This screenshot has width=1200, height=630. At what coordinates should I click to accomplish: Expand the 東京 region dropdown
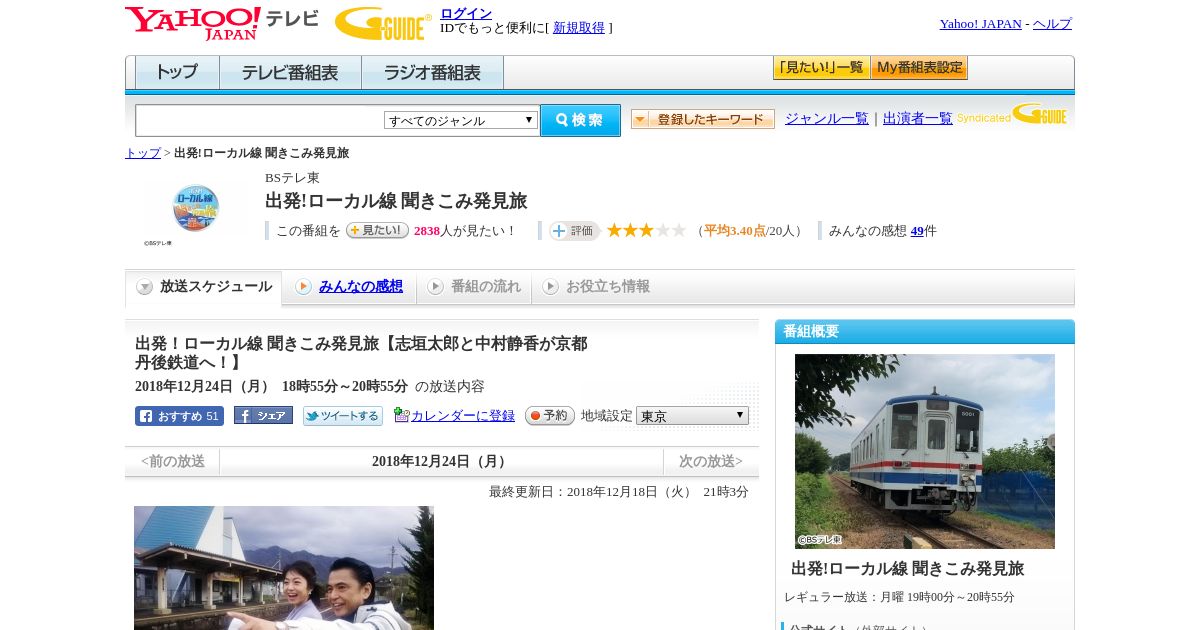pos(692,415)
